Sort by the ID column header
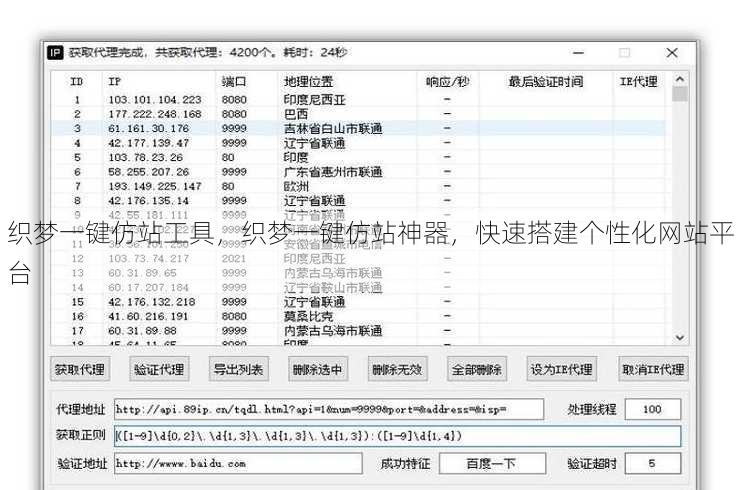This screenshot has height=490, width=740. click(x=76, y=82)
